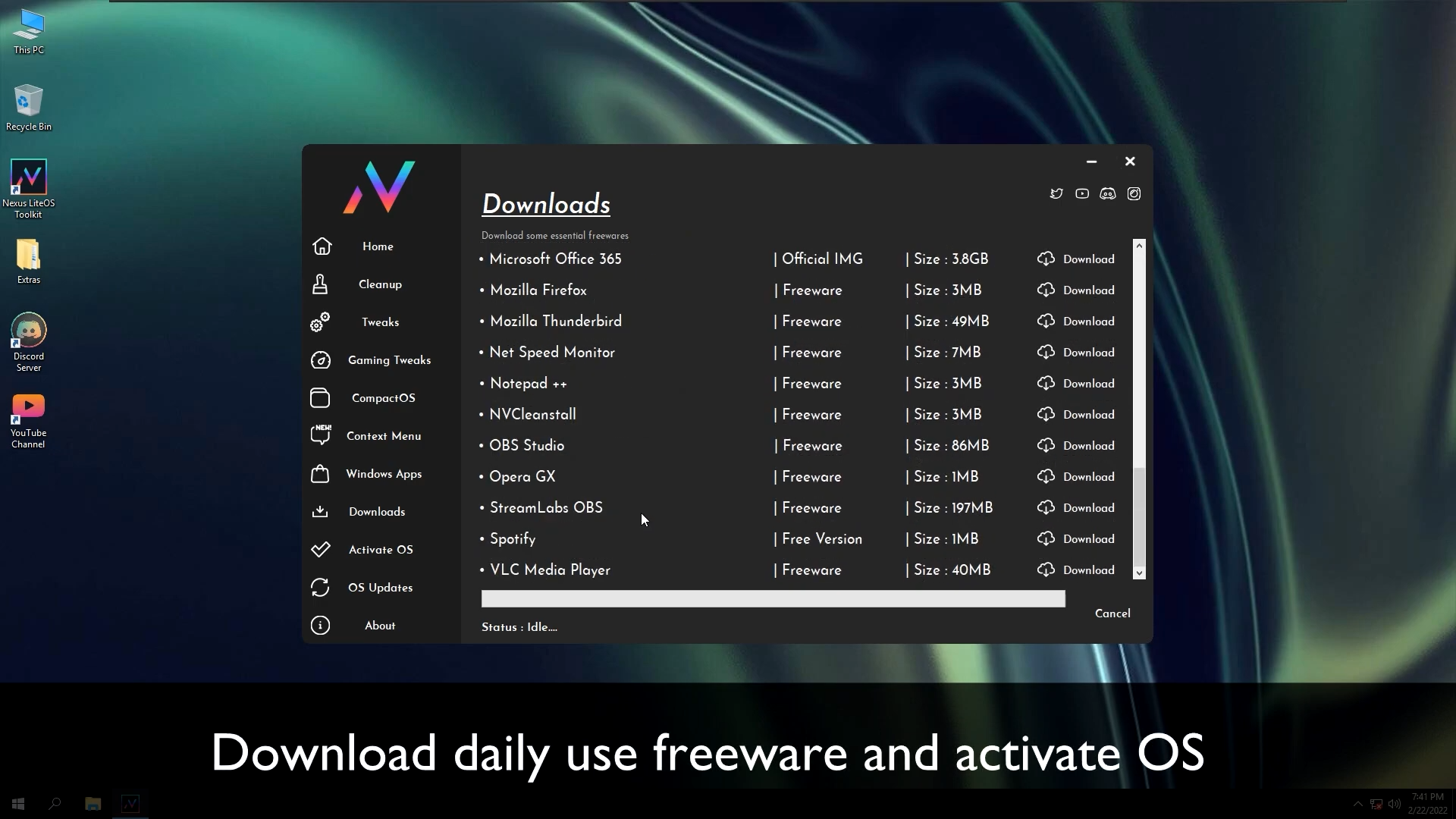Cancel the current download
Viewport: 1456px width, 819px height.
[x=1112, y=613]
